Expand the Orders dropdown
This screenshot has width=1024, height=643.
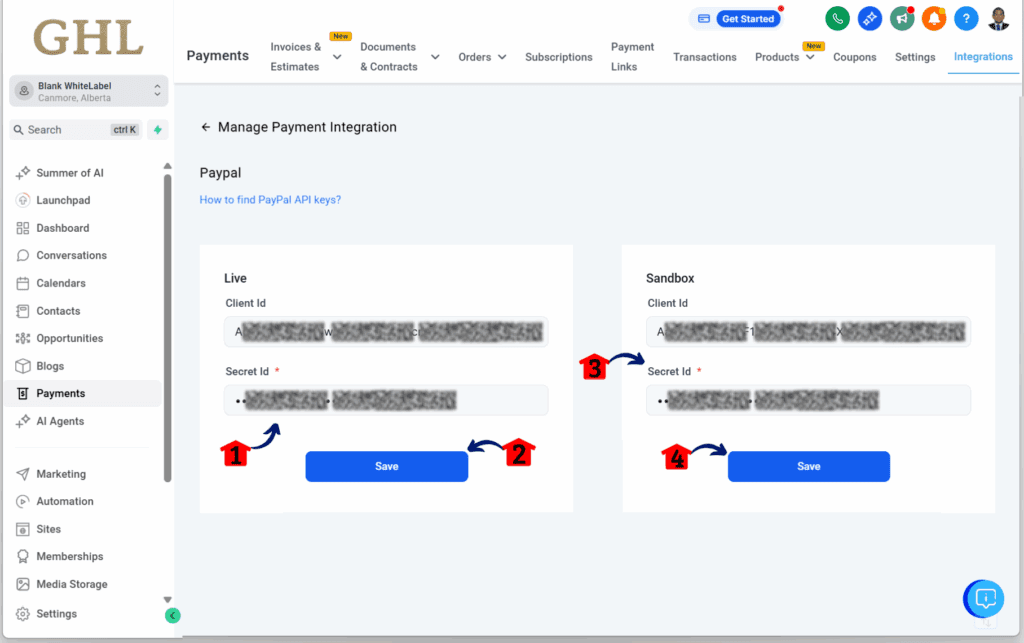click(483, 57)
